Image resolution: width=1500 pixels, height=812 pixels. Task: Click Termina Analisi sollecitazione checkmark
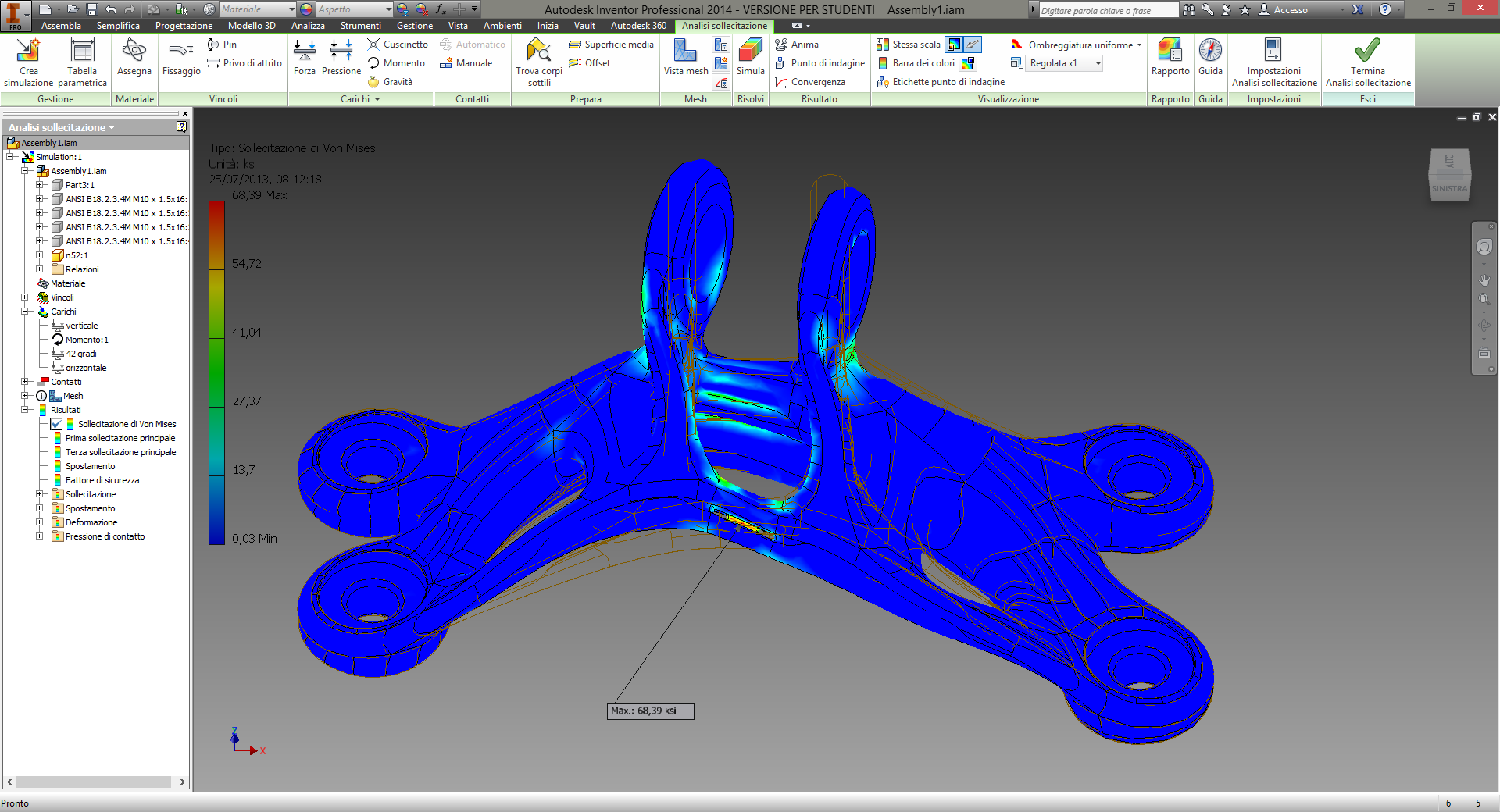pyautogui.click(x=1367, y=51)
